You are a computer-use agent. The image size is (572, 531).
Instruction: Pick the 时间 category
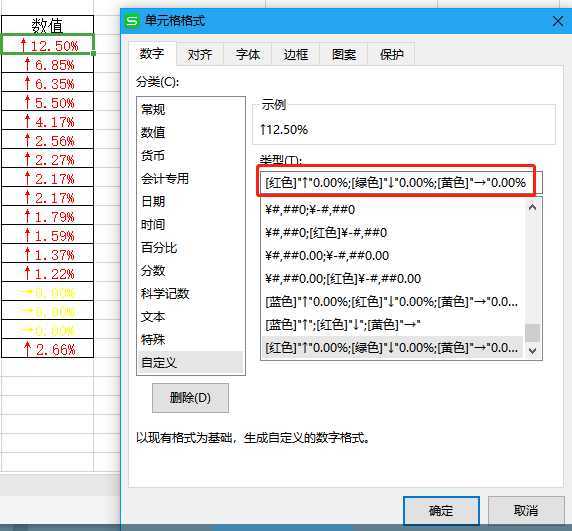(x=190, y=224)
